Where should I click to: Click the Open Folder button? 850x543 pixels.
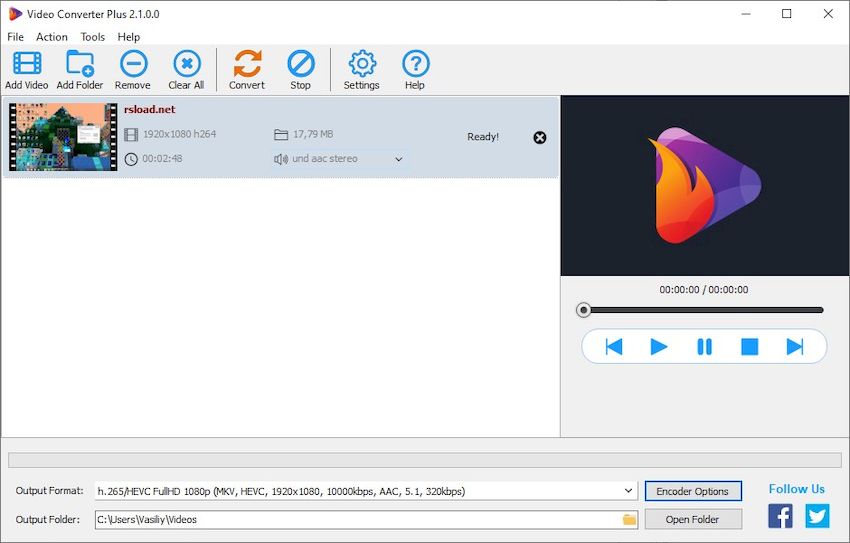[x=693, y=519]
